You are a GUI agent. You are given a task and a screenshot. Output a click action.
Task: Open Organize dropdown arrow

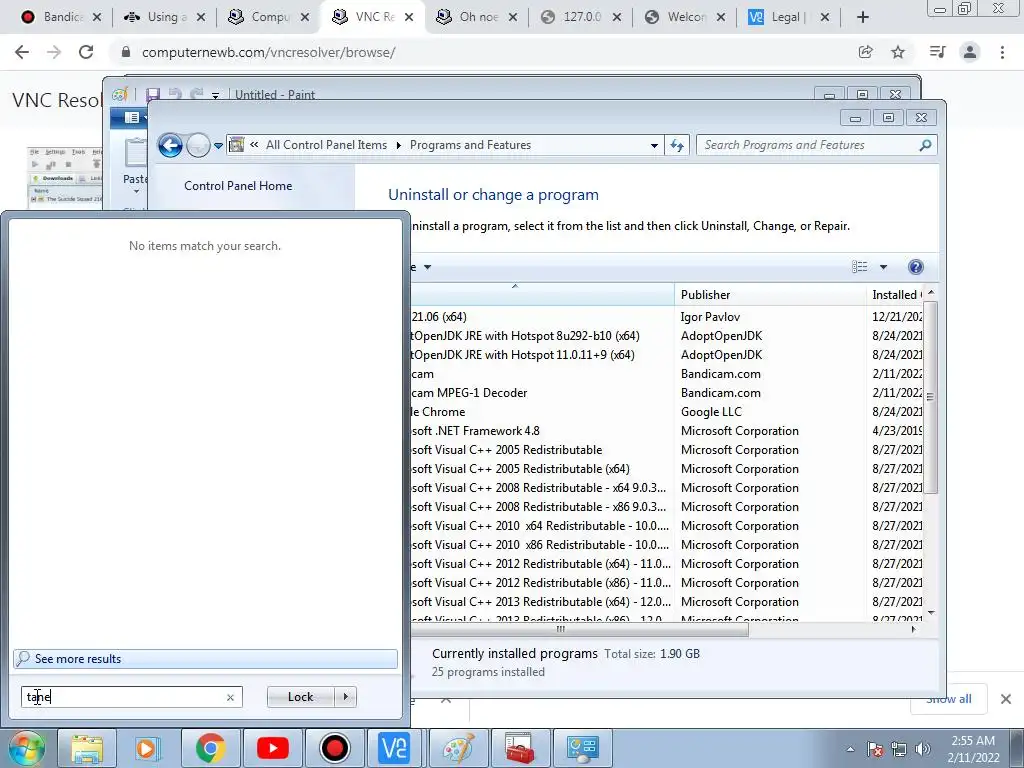[x=427, y=267]
